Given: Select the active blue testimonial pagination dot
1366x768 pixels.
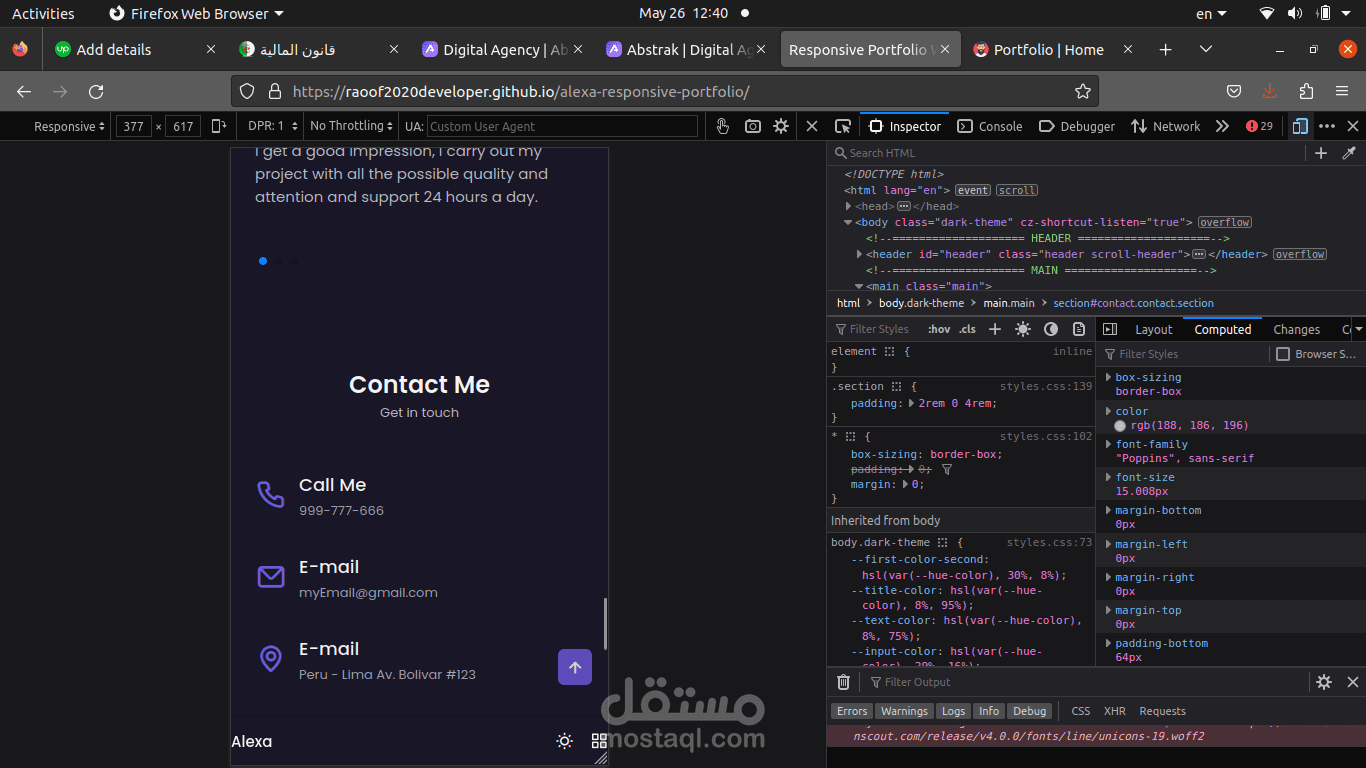Looking at the screenshot, I should coord(263,261).
